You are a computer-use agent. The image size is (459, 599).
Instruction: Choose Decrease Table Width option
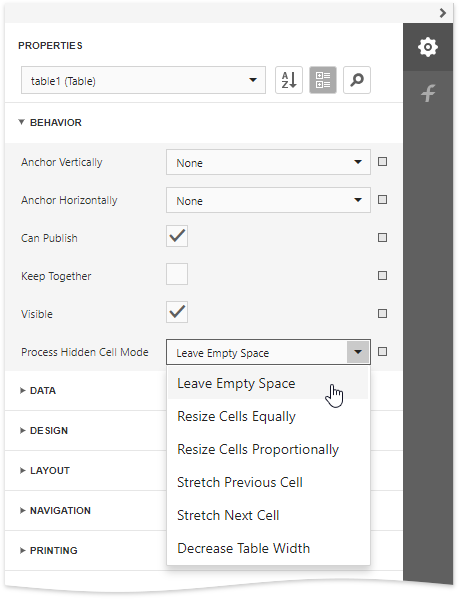pos(268,548)
